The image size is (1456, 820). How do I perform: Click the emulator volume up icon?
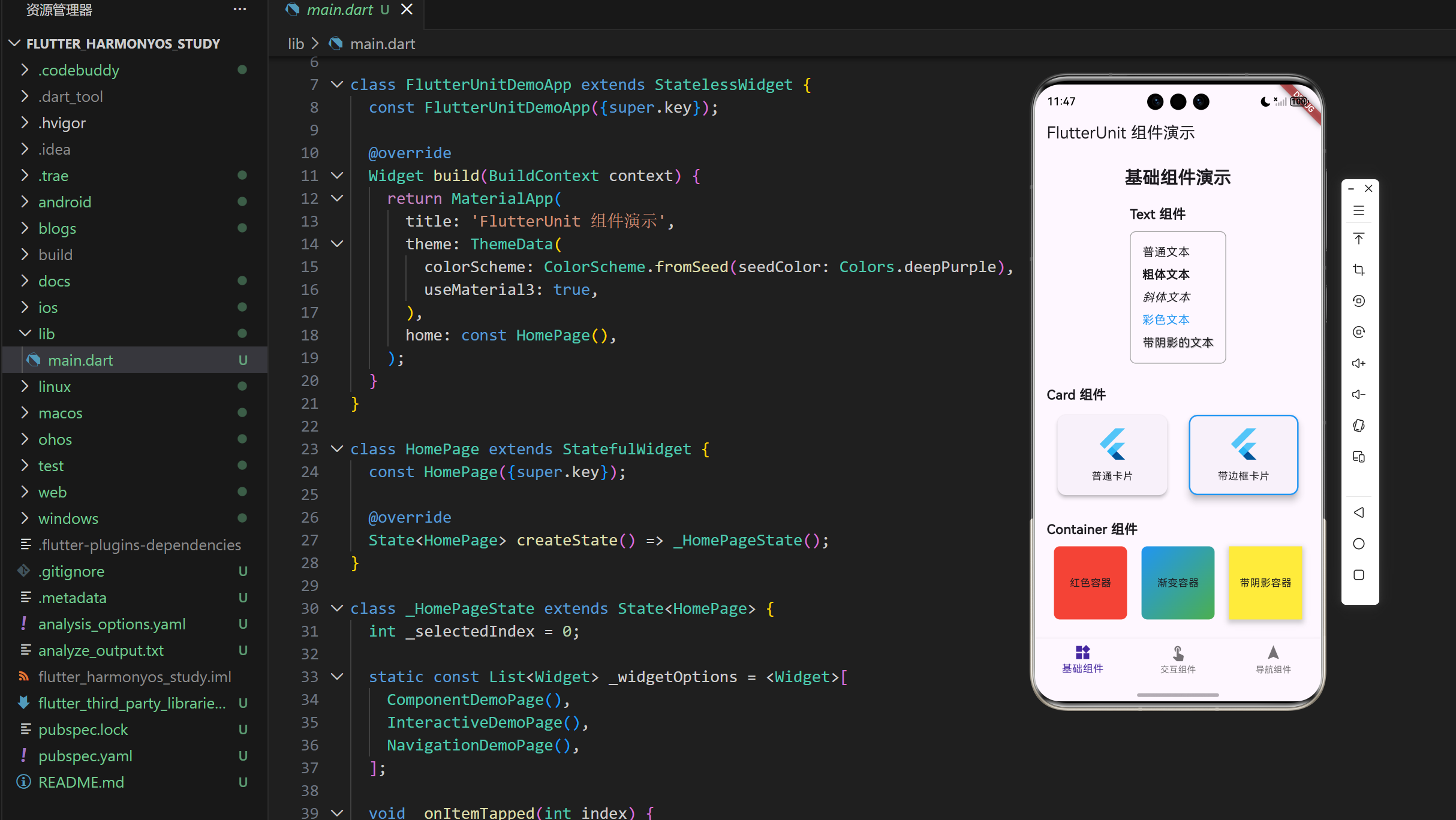coord(1359,363)
